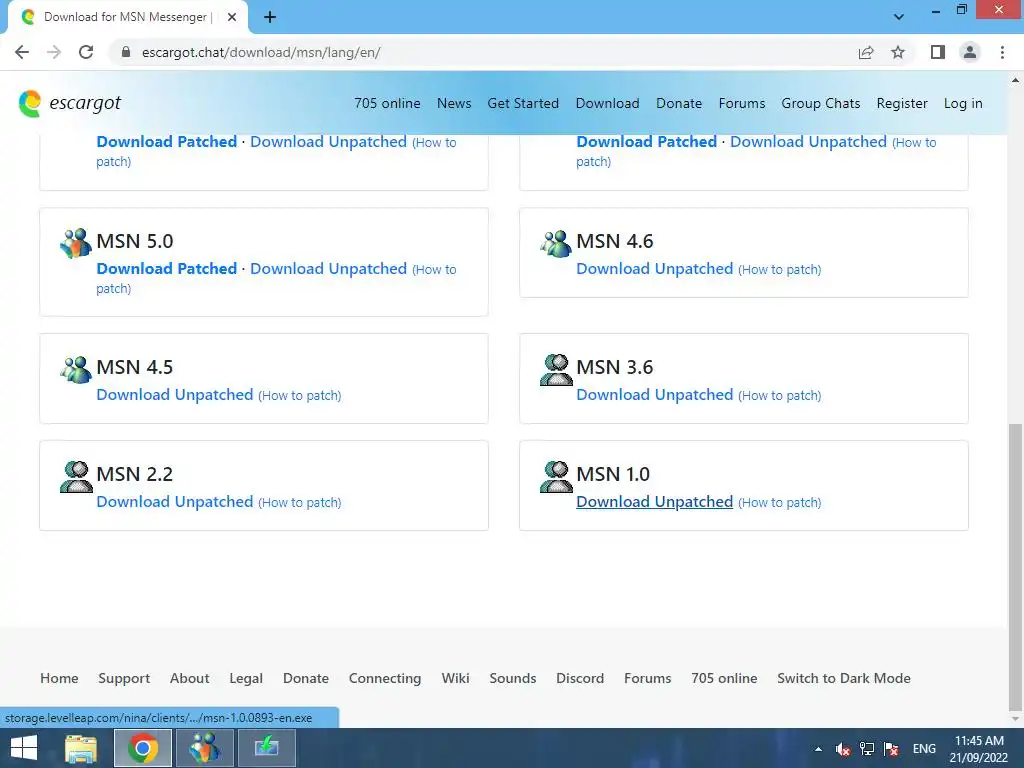The image size is (1024, 768).
Task: Open Get Started in navigation
Action: (523, 103)
